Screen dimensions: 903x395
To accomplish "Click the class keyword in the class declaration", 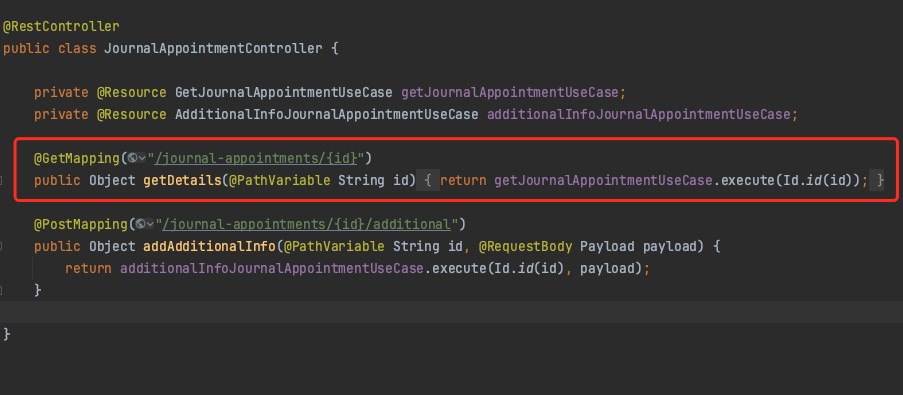I will (77, 48).
